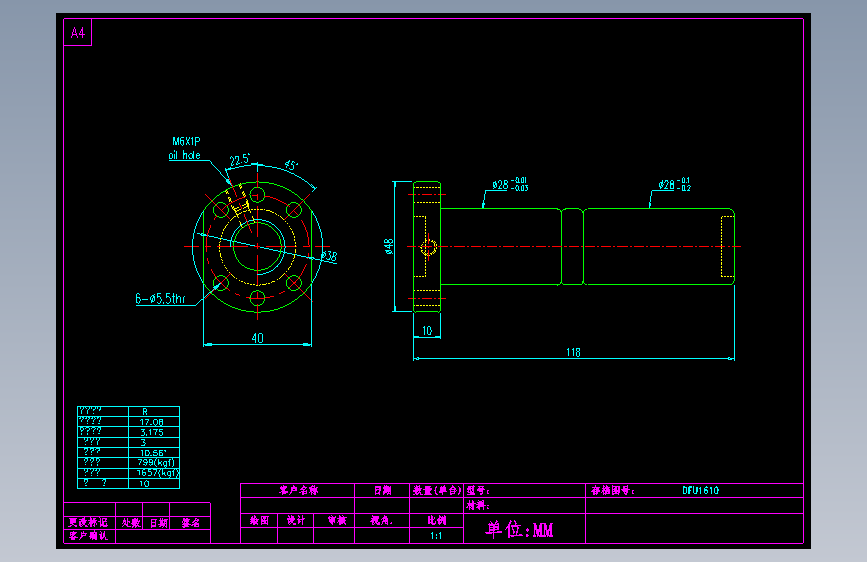Click the 17.08 table value
Viewport: 867px width, 562px height.
point(152,422)
